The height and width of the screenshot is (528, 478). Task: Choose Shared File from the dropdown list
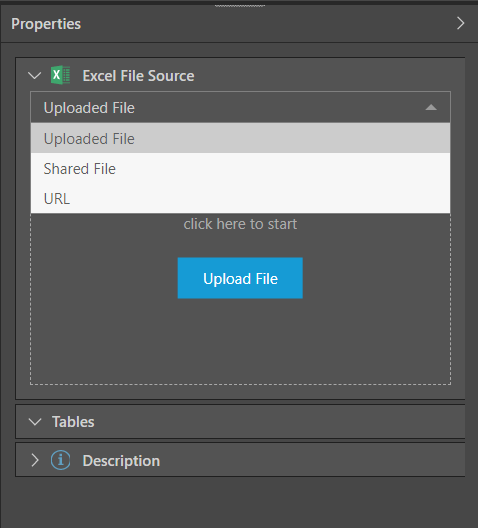click(240, 168)
